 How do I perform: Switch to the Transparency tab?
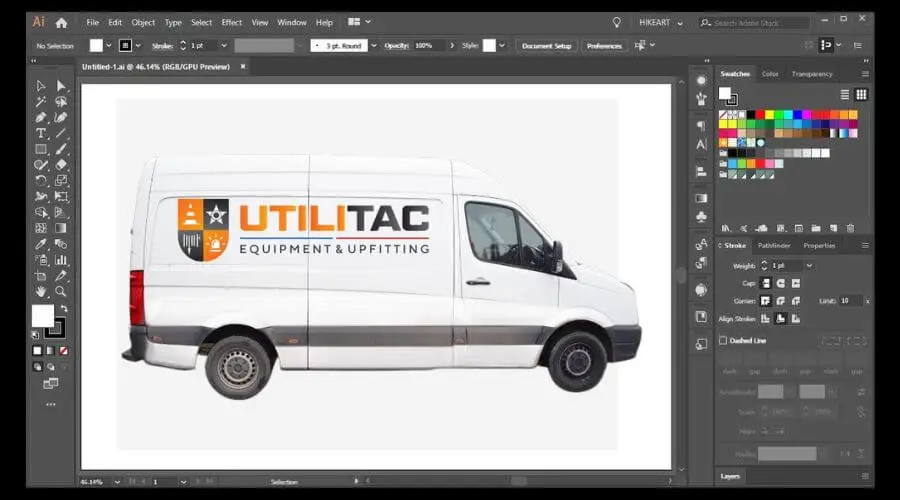pos(812,74)
